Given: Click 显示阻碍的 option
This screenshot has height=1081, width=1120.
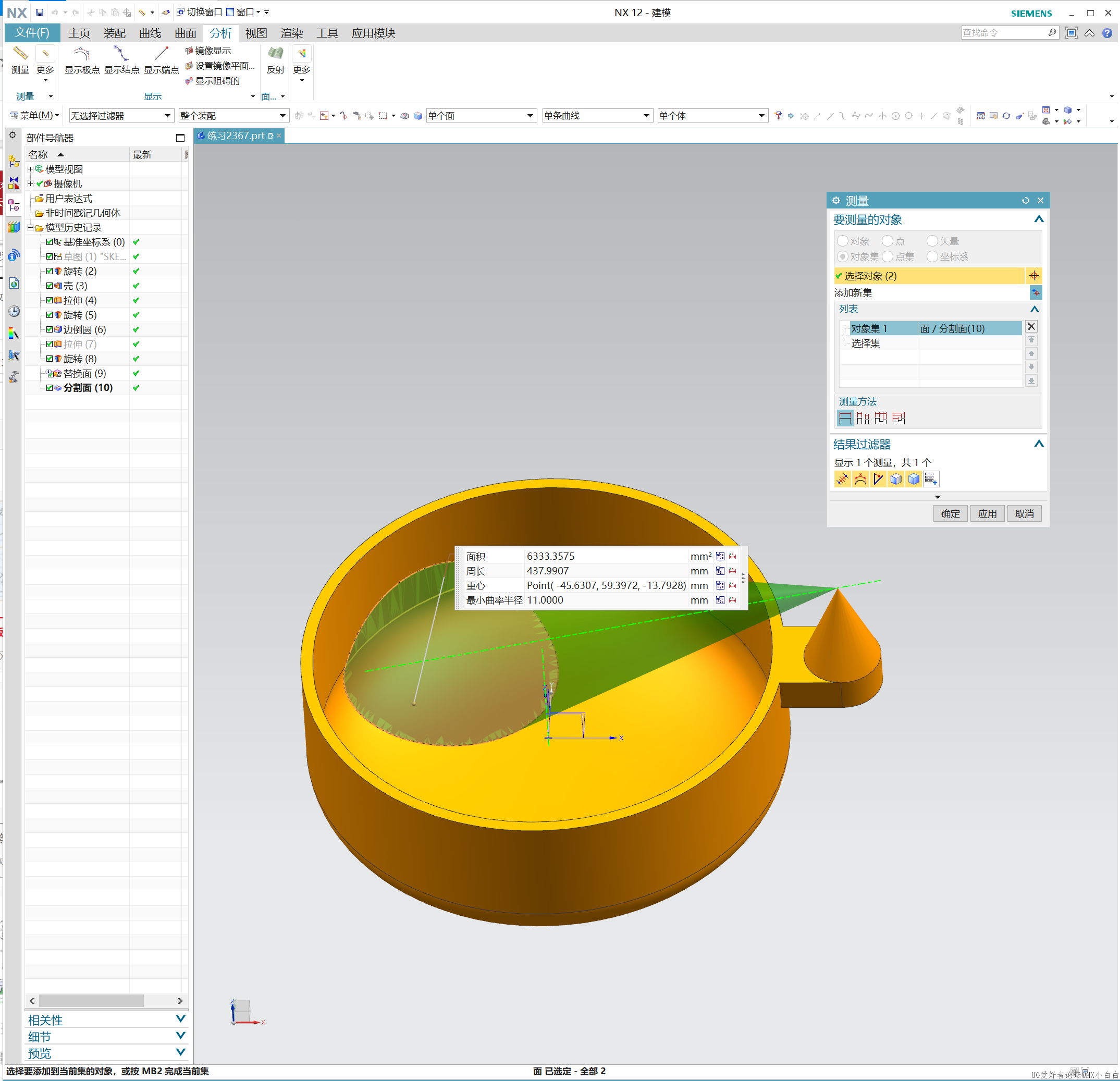Looking at the screenshot, I should pos(213,81).
